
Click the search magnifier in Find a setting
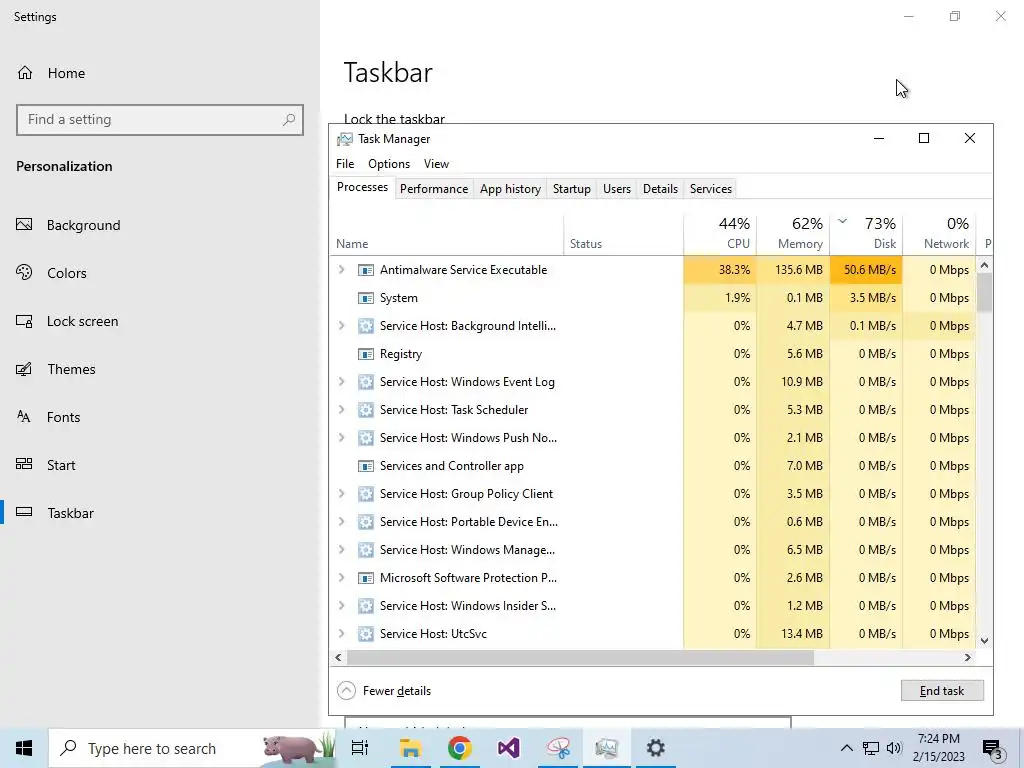tap(289, 120)
